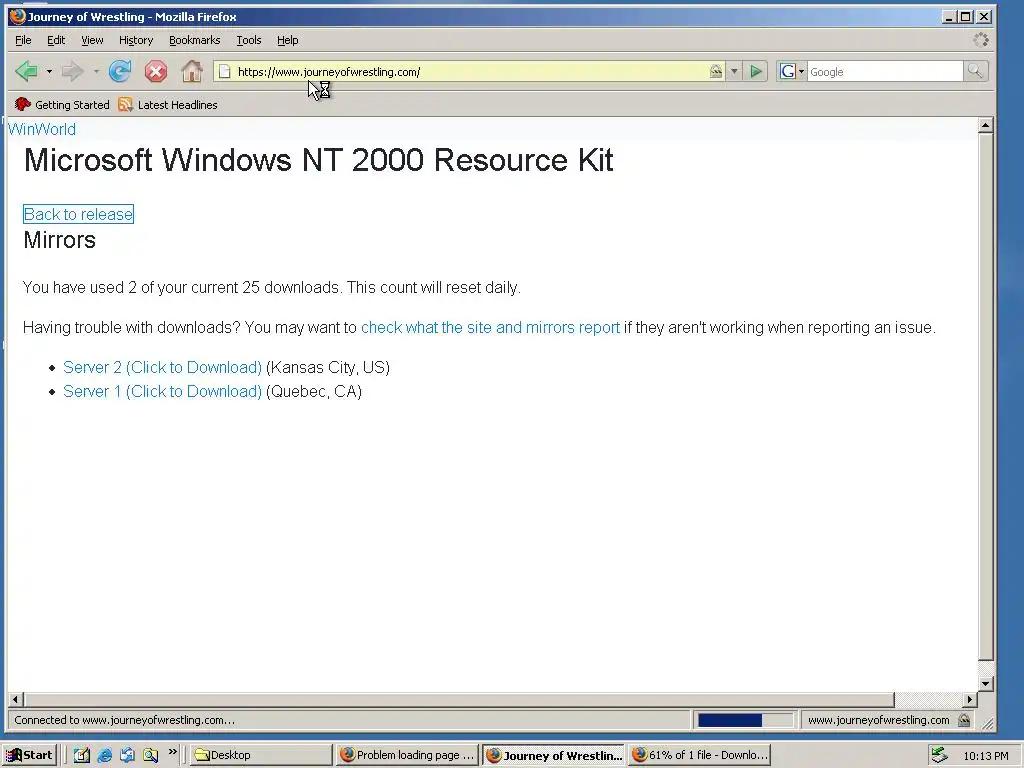This screenshot has width=1024, height=768.
Task: Open the Windows Start menu
Action: click(x=30, y=755)
